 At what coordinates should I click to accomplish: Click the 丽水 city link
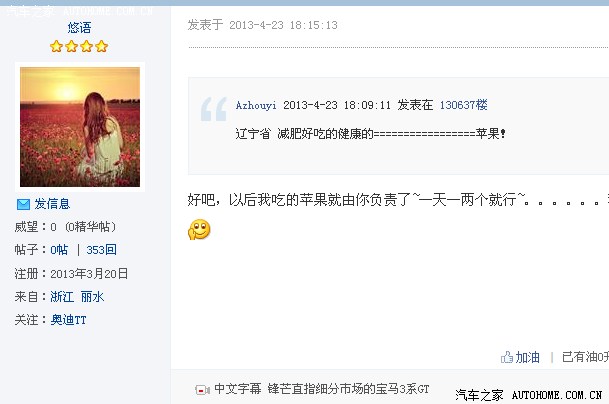click(x=92, y=297)
